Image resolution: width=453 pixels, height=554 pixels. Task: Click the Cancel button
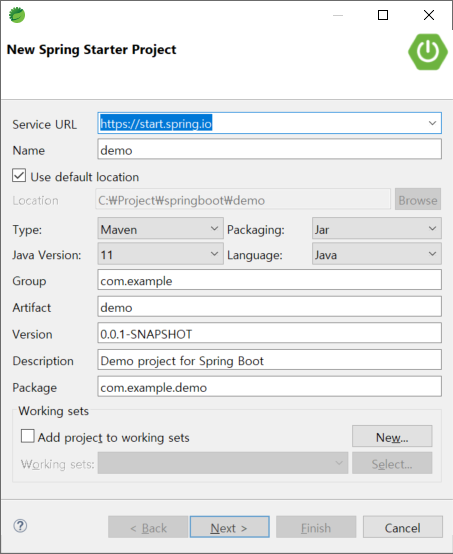click(402, 527)
